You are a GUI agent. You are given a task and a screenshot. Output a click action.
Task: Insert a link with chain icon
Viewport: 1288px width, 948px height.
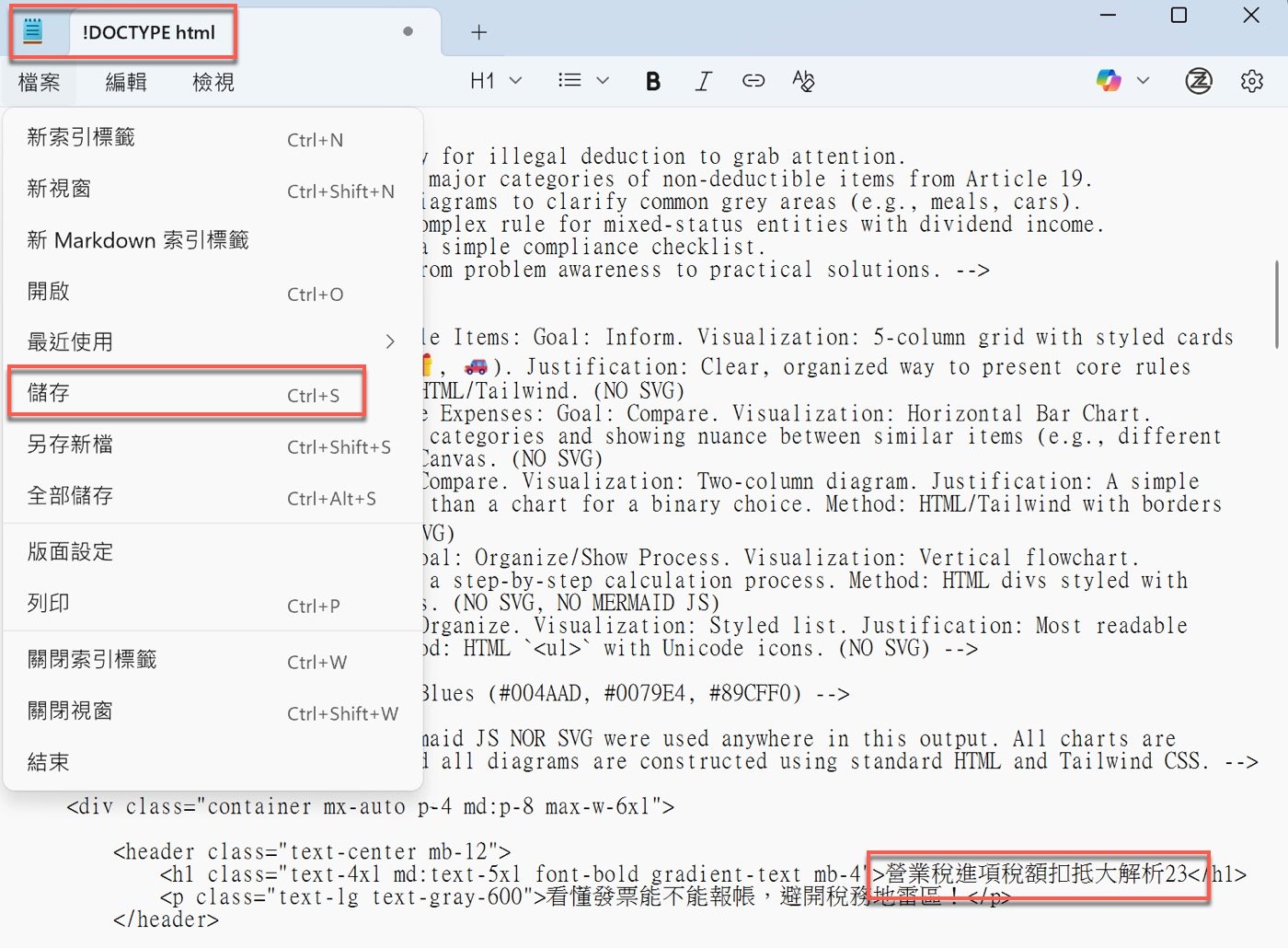(x=753, y=81)
